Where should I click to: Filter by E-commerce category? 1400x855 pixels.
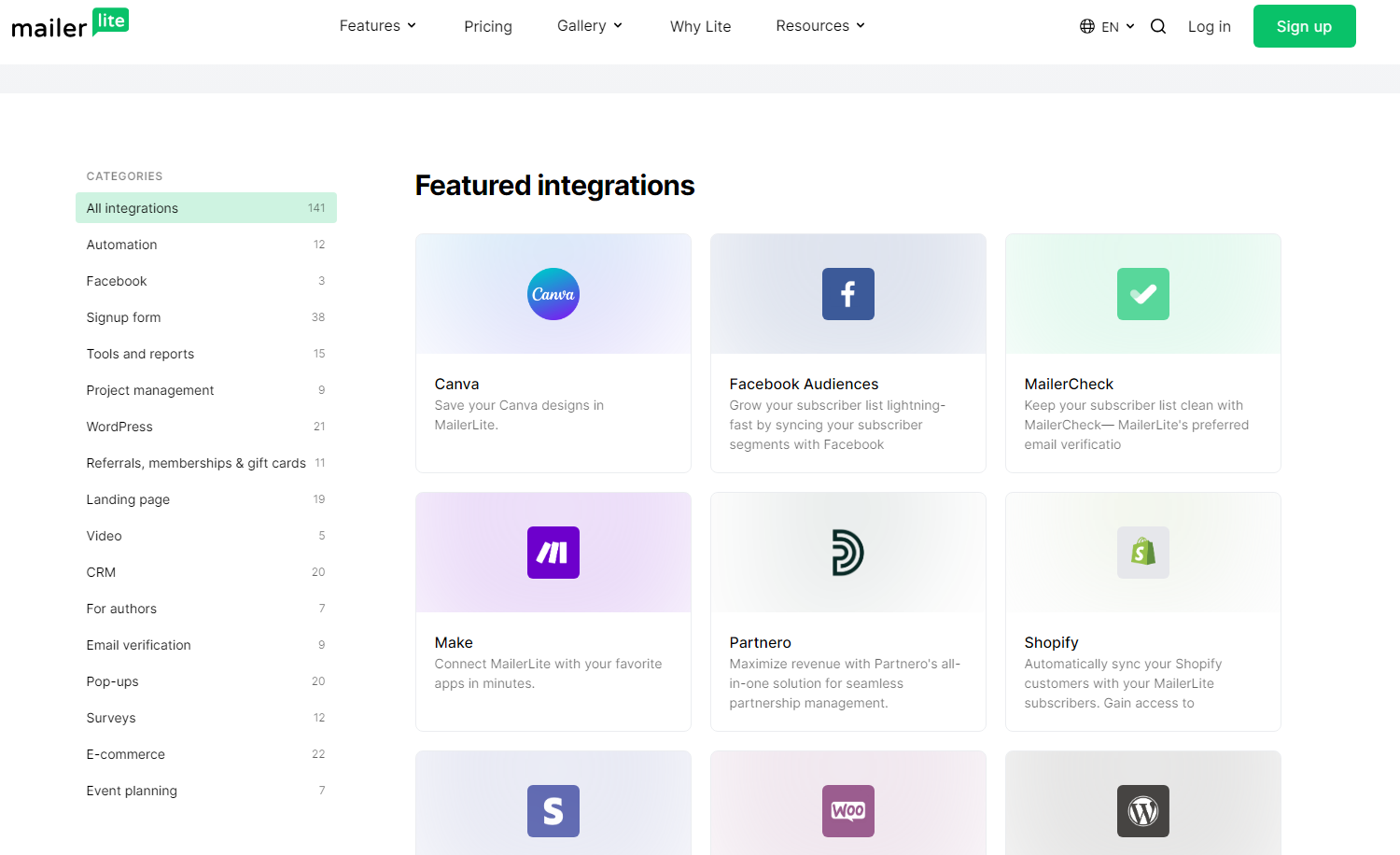pos(206,754)
